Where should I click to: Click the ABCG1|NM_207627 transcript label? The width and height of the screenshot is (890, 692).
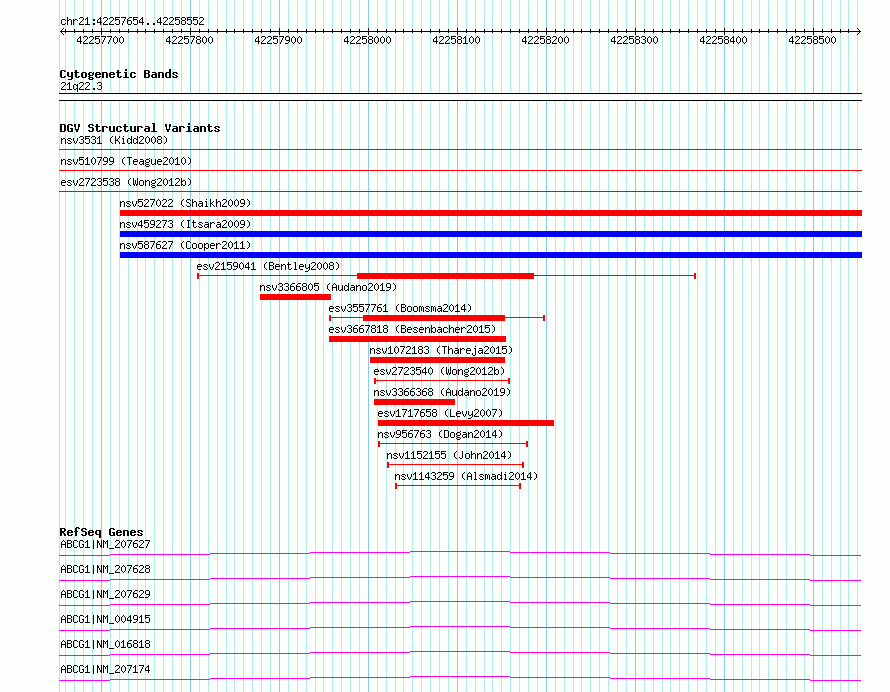point(106,544)
